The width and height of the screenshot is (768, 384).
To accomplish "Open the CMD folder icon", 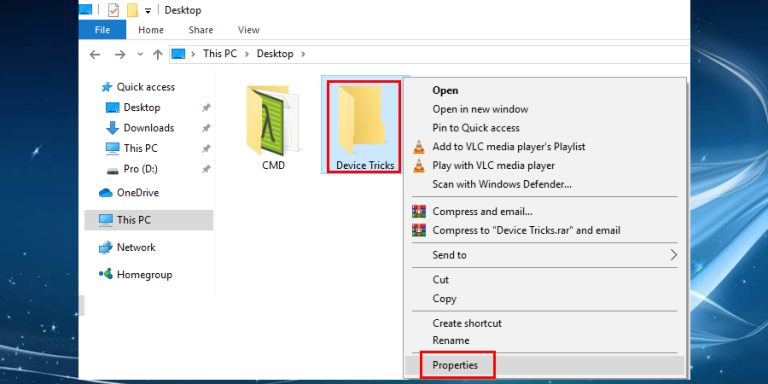I will point(272,120).
